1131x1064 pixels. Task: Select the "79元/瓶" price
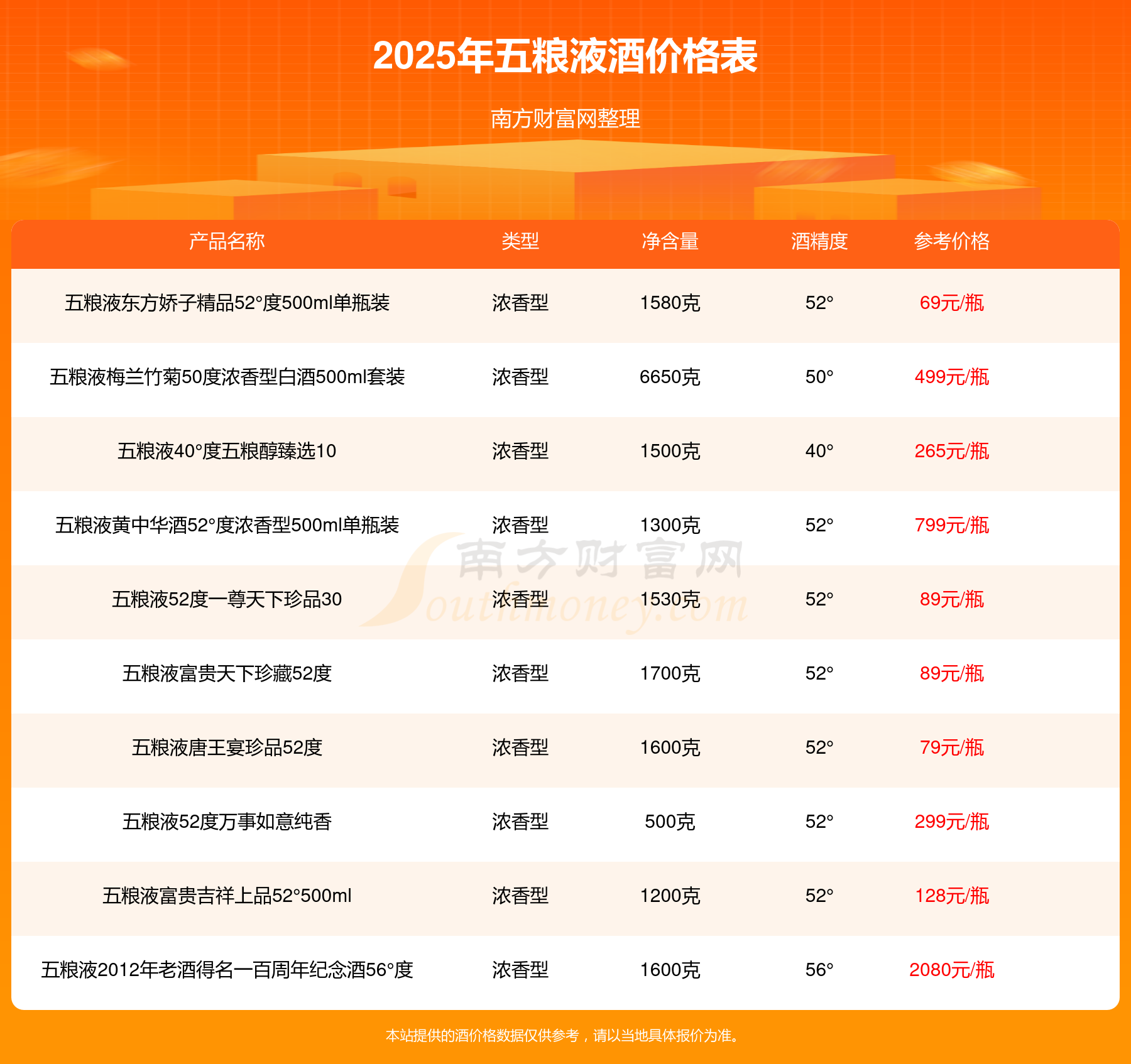coord(952,748)
